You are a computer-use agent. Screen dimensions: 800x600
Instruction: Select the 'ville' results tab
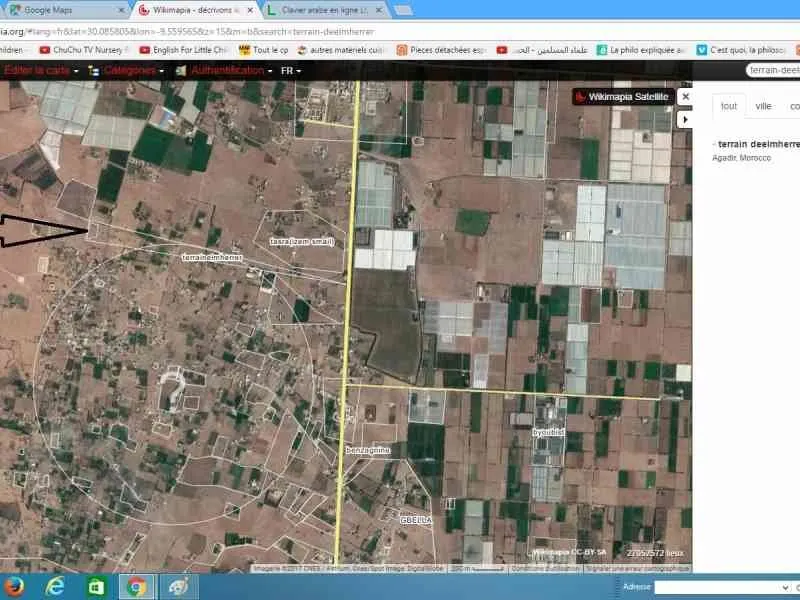point(763,106)
